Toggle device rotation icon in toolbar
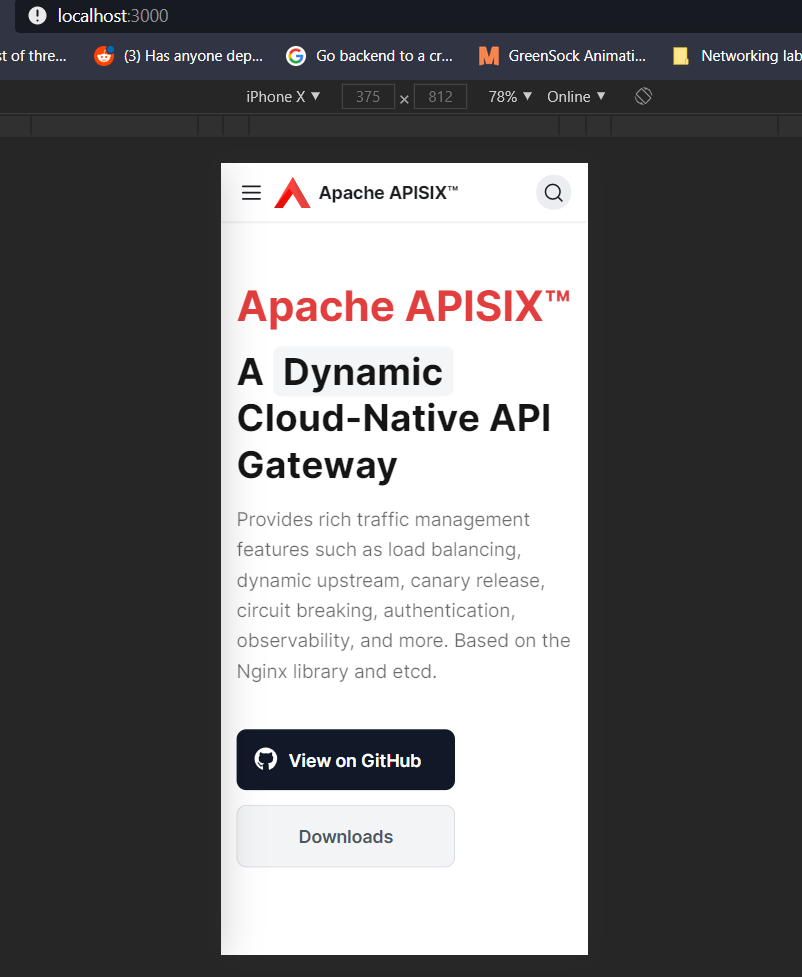Image resolution: width=802 pixels, height=977 pixels. click(643, 97)
